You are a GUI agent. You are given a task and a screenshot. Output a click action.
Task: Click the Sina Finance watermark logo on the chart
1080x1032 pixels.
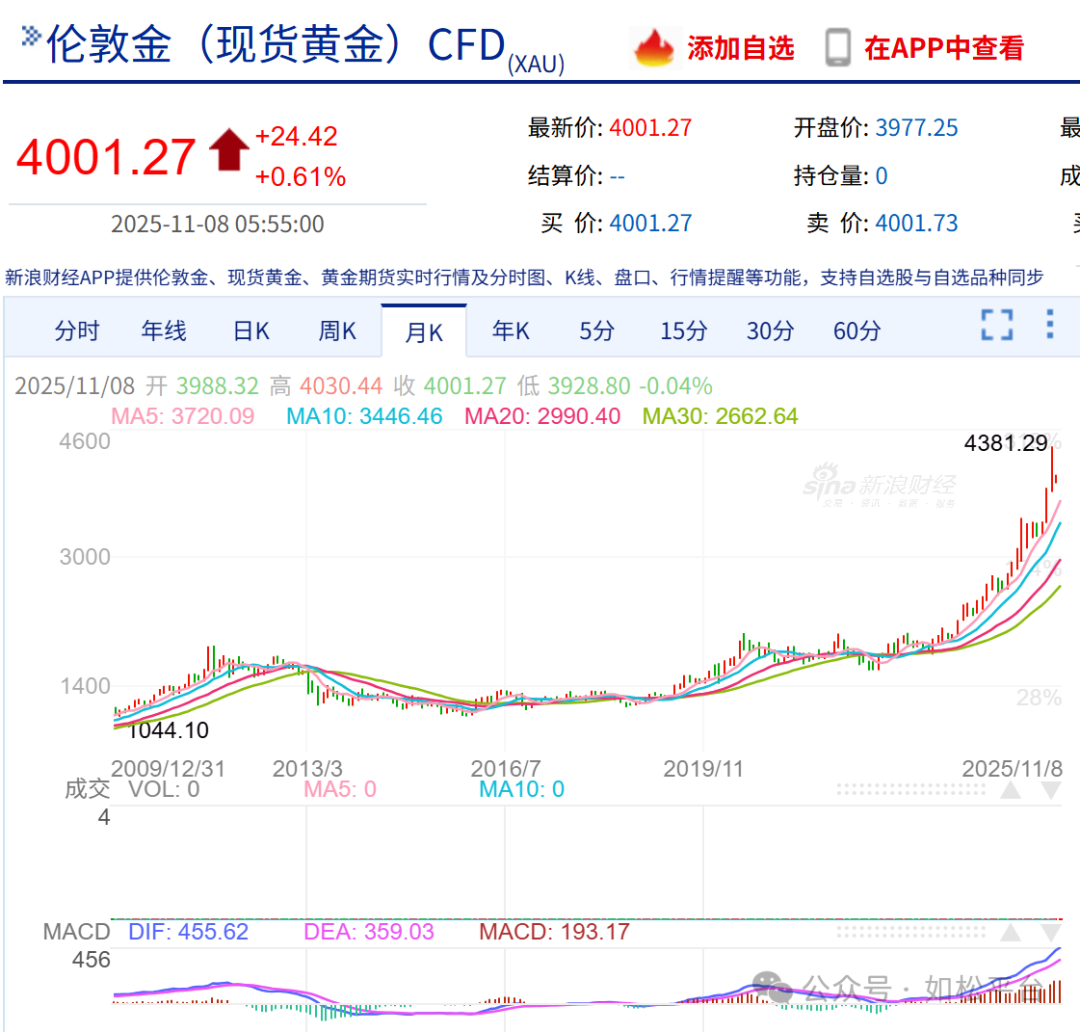tap(880, 485)
